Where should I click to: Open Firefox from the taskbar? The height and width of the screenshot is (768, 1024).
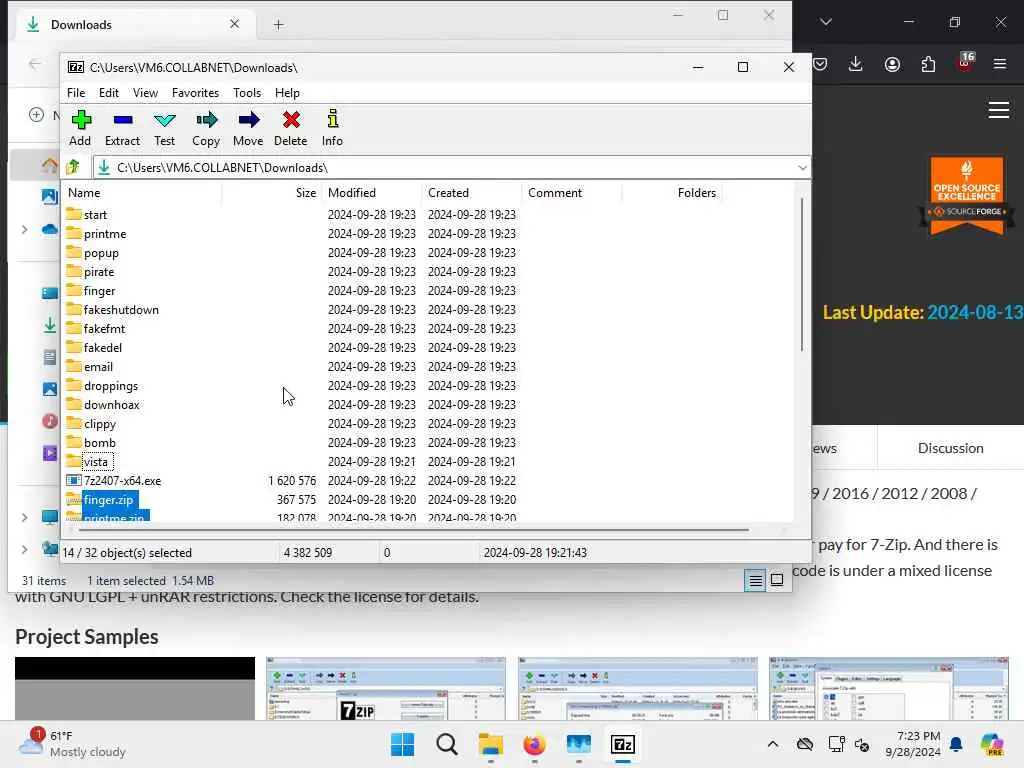[x=534, y=744]
